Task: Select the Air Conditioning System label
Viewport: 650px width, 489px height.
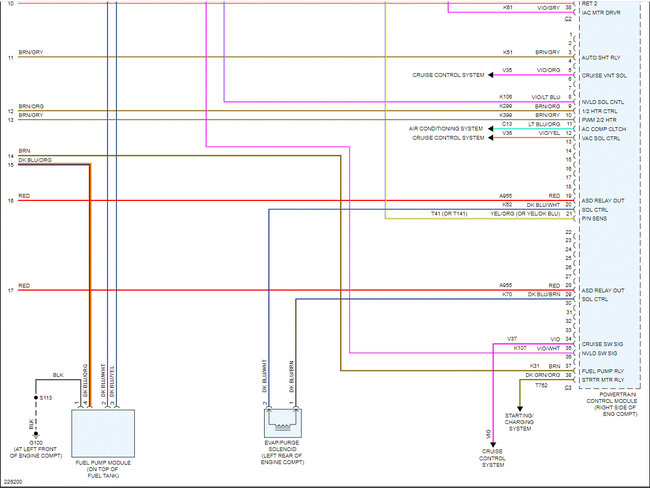Action: (446, 129)
